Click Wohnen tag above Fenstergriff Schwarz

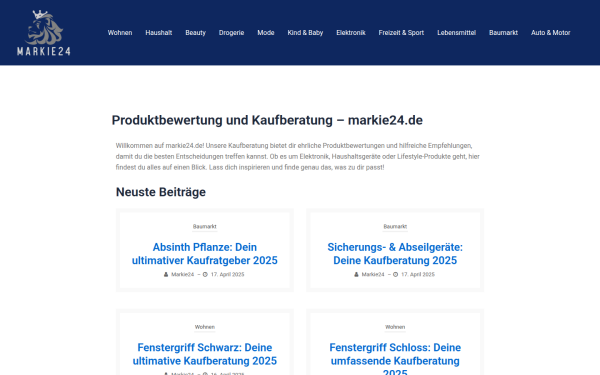click(205, 327)
